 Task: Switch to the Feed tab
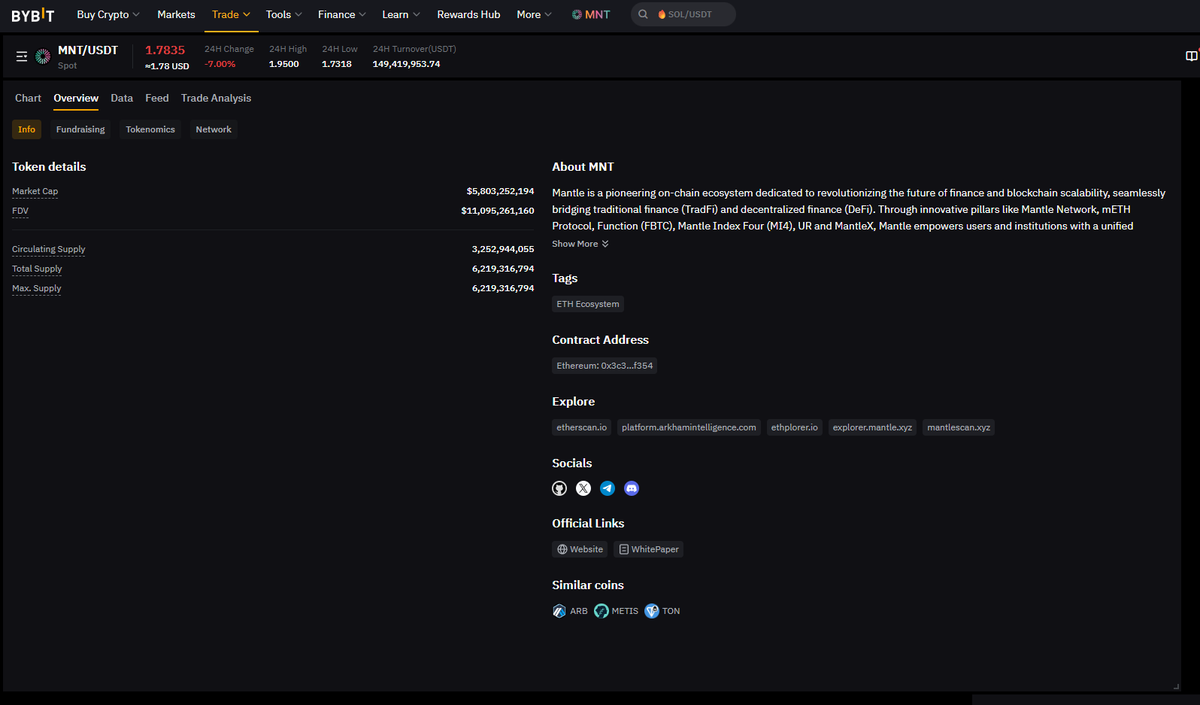[157, 98]
